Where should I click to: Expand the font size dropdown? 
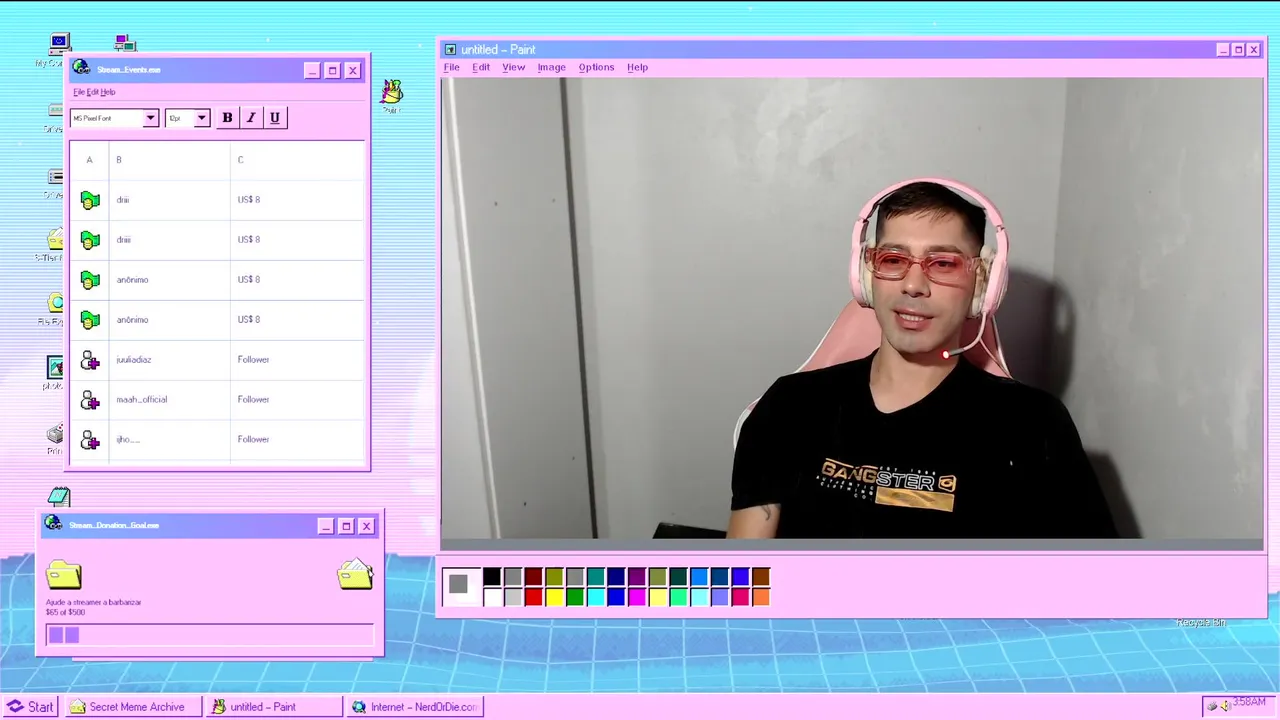[201, 118]
